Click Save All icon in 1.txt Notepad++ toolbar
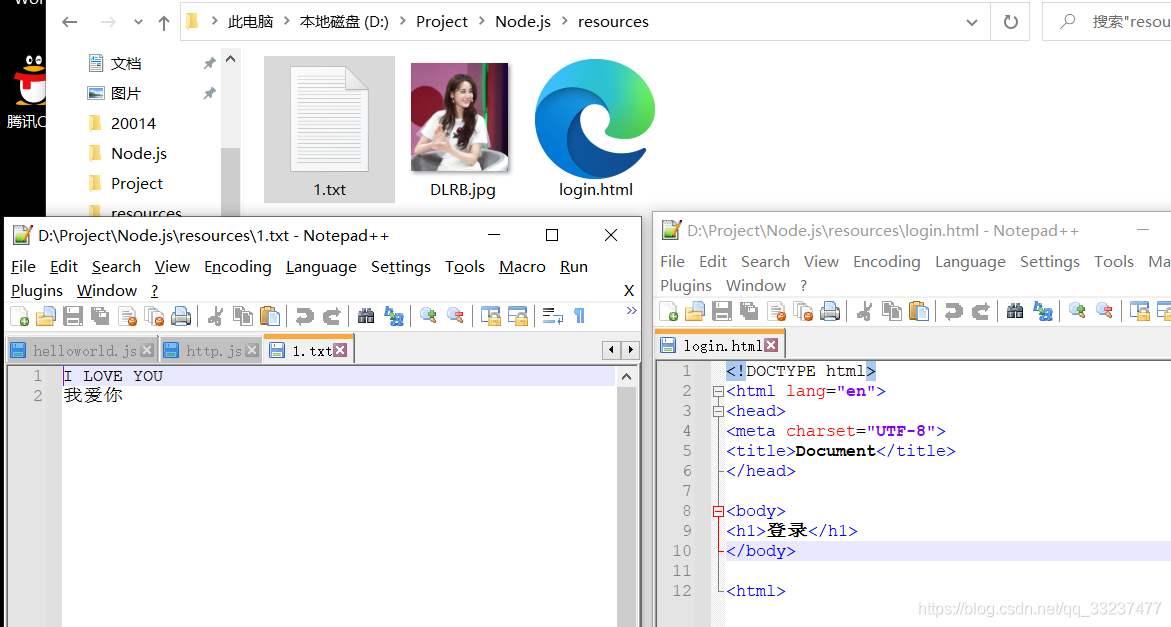 [99, 316]
